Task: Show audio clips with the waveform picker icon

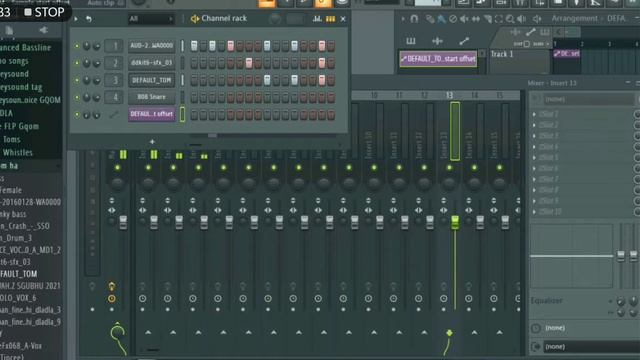Action: coord(437,41)
